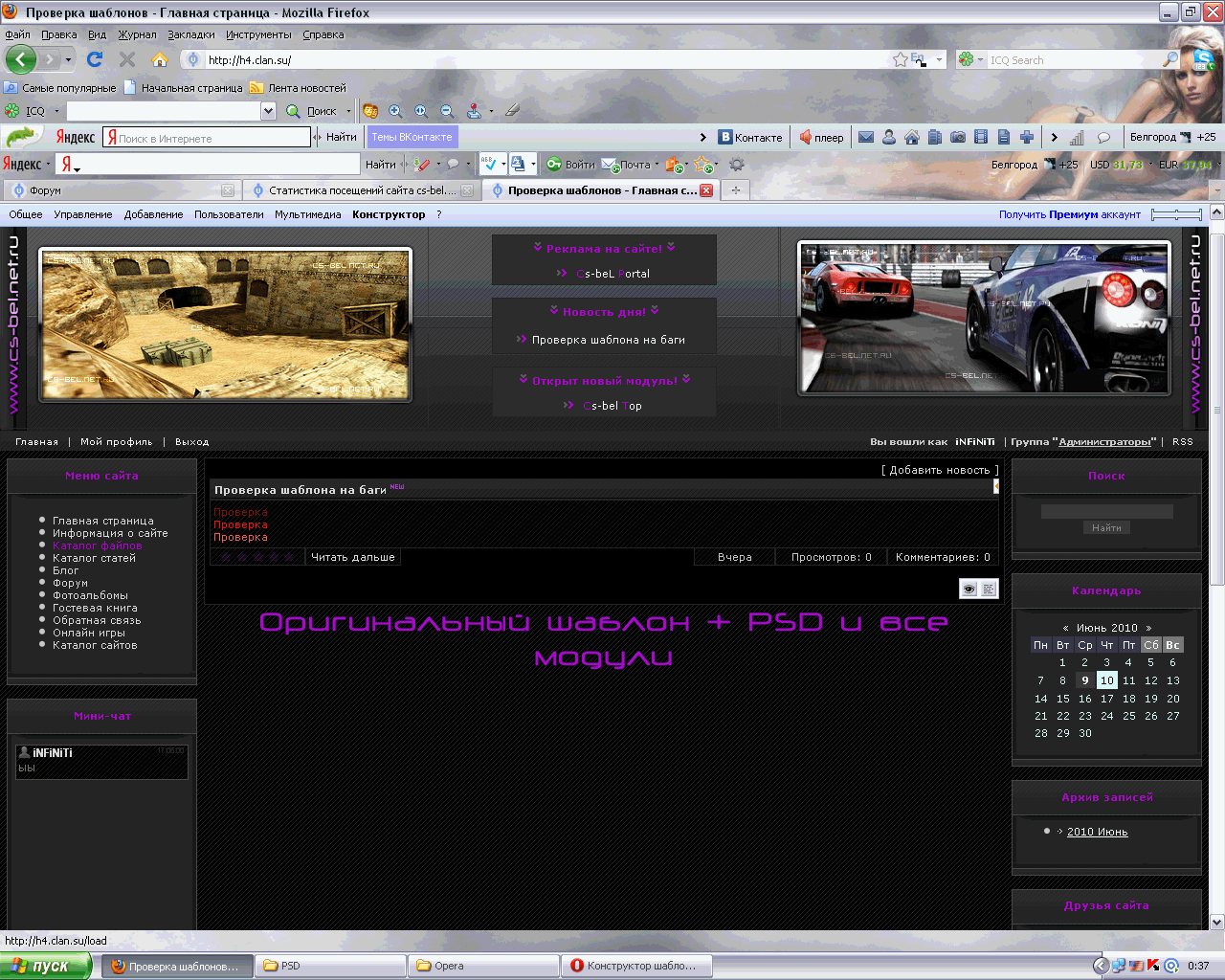Click the Skype icon beside search bar
The image size is (1225, 980).
1203,59
